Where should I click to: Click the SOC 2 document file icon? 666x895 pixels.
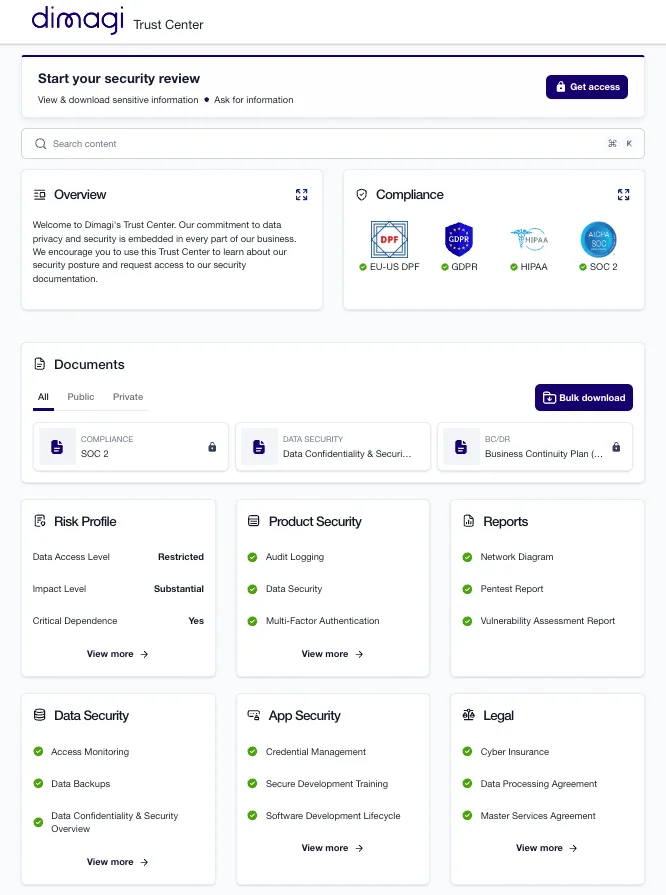57,447
